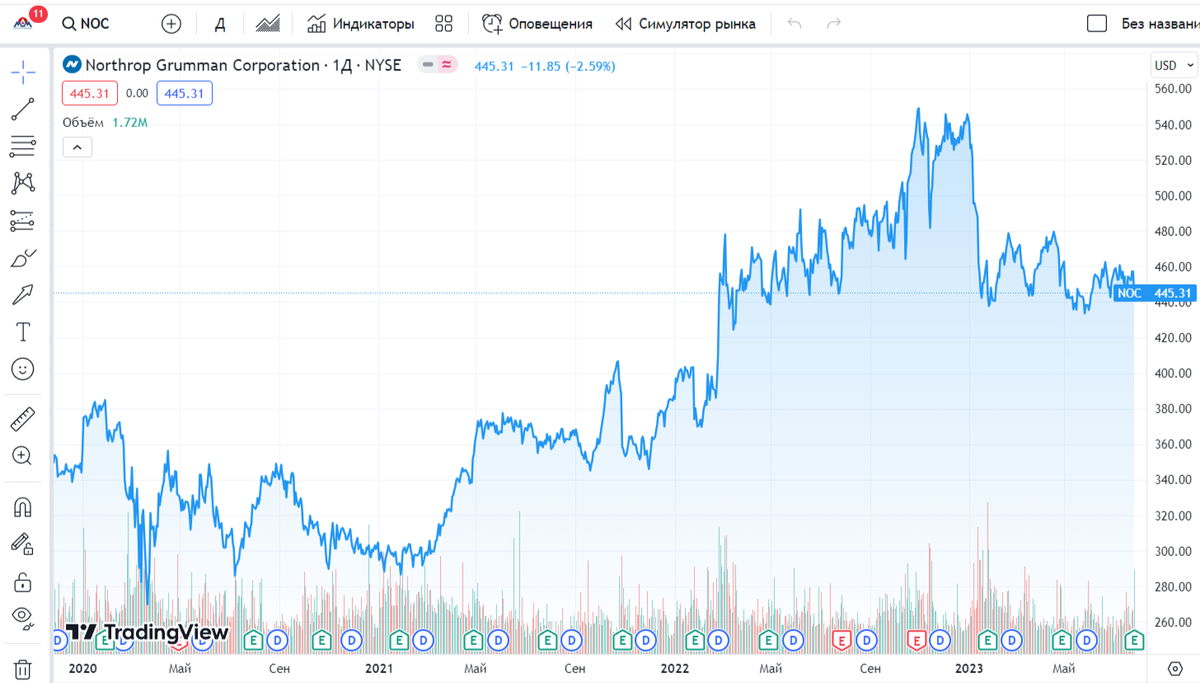Image resolution: width=1200 pixels, height=683 pixels.
Task: Open chart settings gear icon
Action: (x=1175, y=668)
